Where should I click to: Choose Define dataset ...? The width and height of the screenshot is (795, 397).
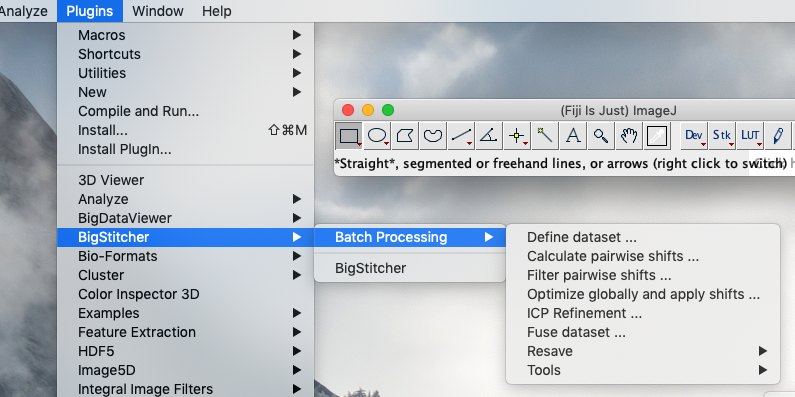pyautogui.click(x=643, y=237)
